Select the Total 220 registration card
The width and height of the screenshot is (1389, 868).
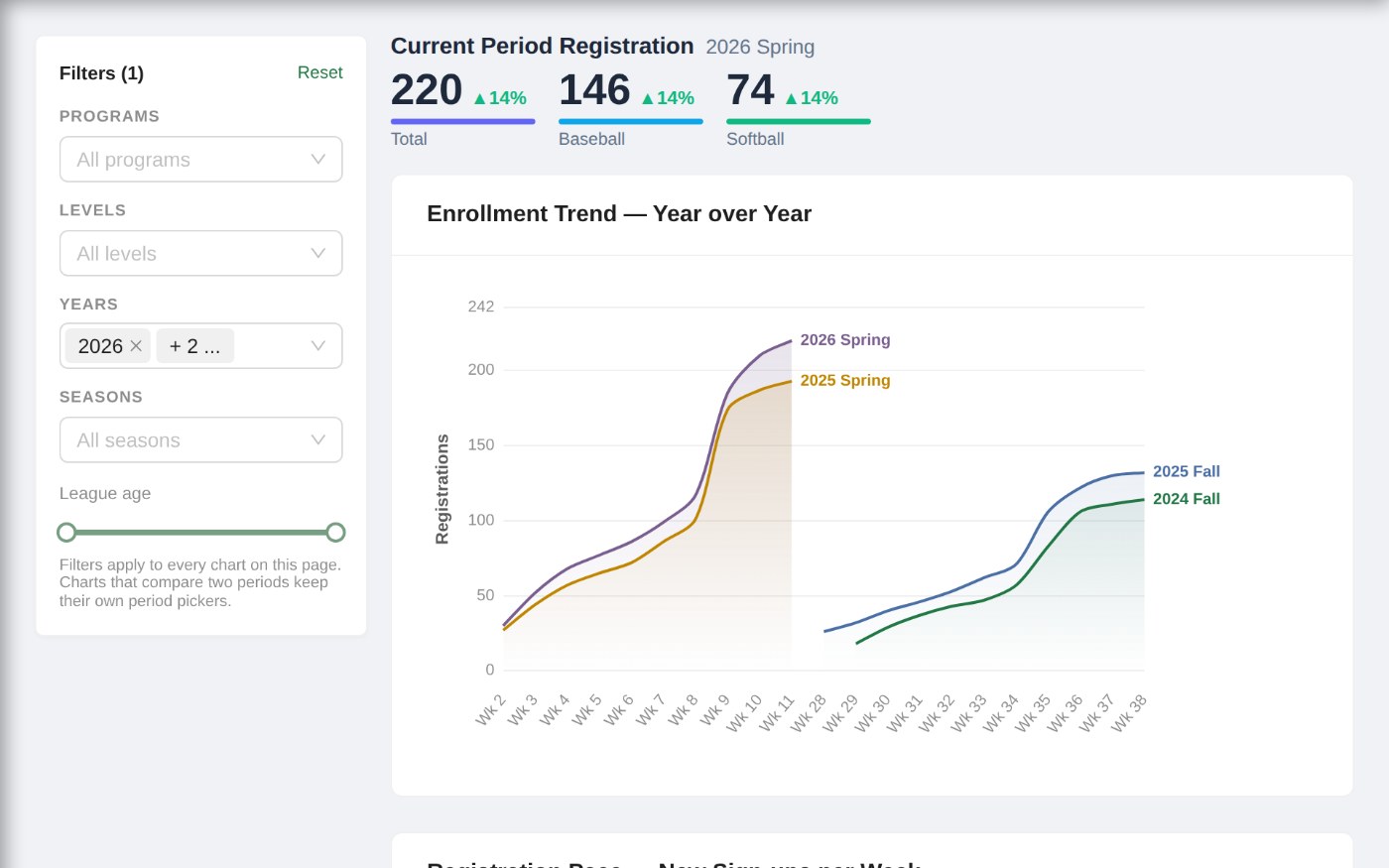click(x=462, y=108)
